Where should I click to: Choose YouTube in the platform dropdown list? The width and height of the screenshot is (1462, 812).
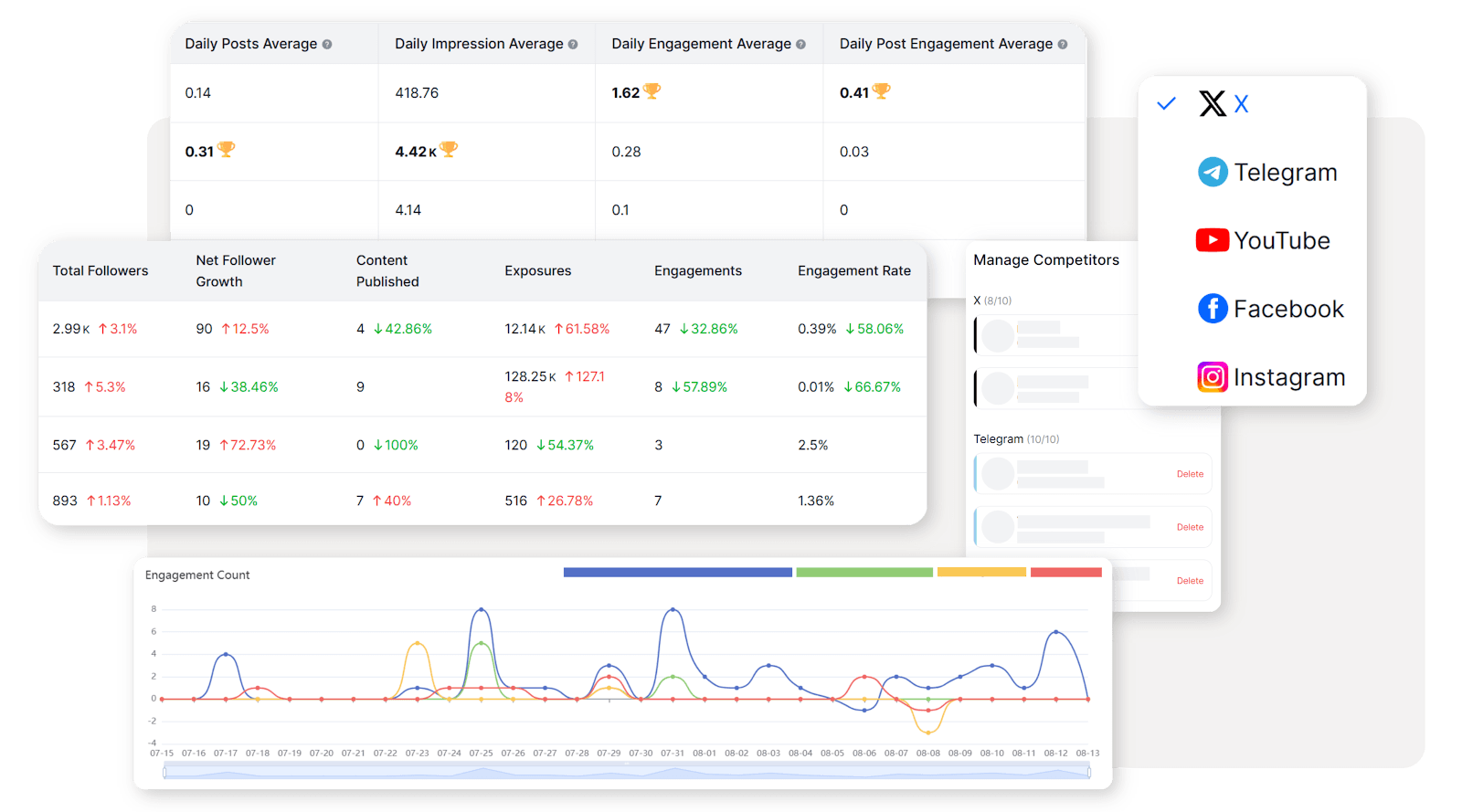[x=1281, y=241]
